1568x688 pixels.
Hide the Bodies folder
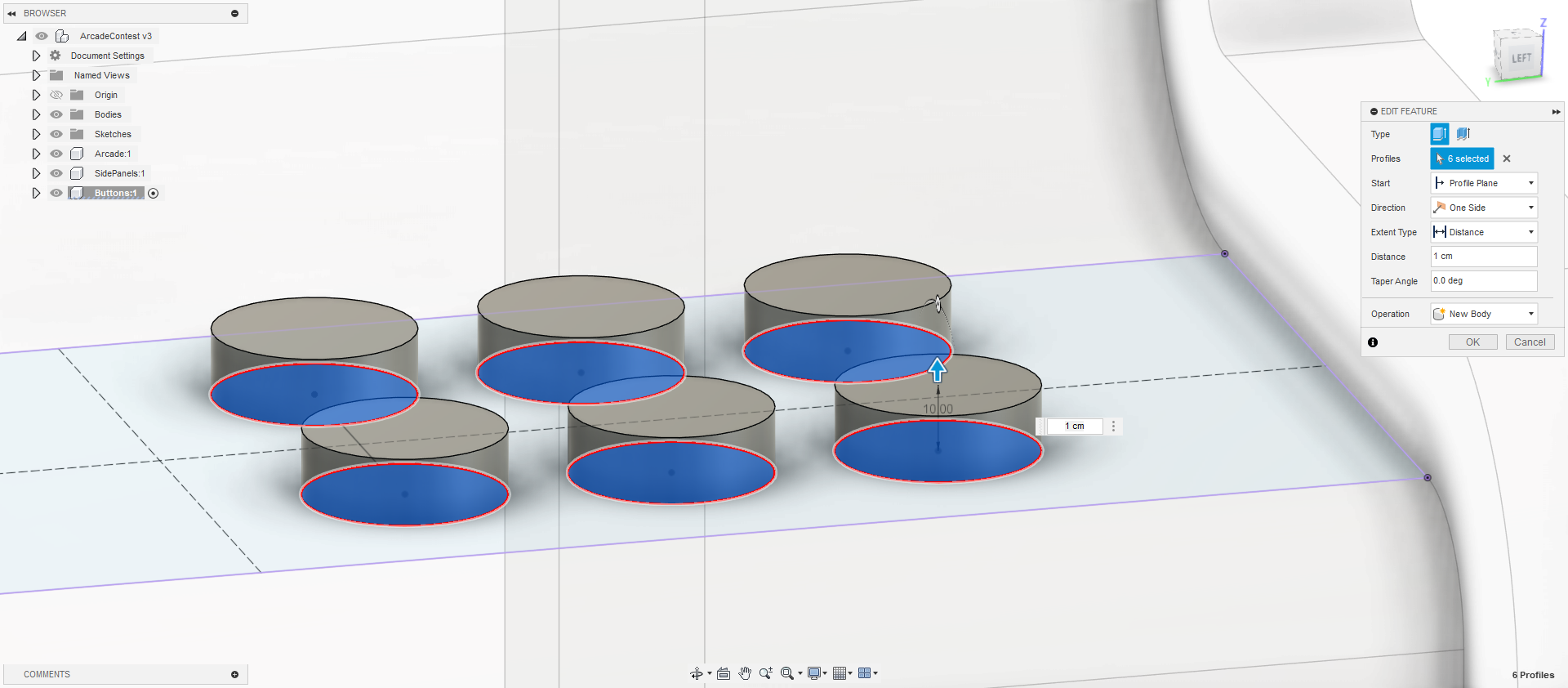[x=56, y=114]
